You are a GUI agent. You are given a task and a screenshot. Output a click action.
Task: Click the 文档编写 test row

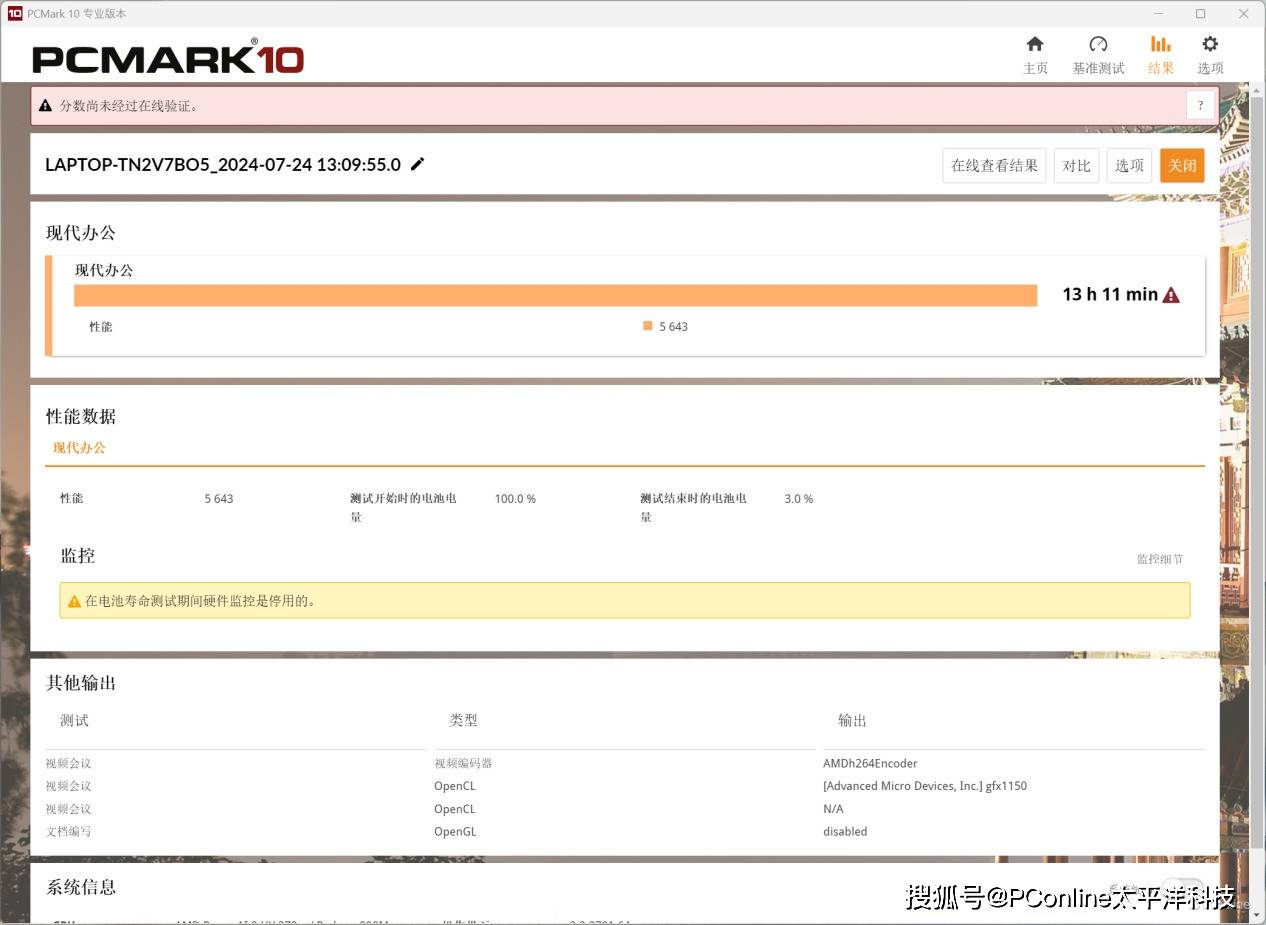[68, 831]
